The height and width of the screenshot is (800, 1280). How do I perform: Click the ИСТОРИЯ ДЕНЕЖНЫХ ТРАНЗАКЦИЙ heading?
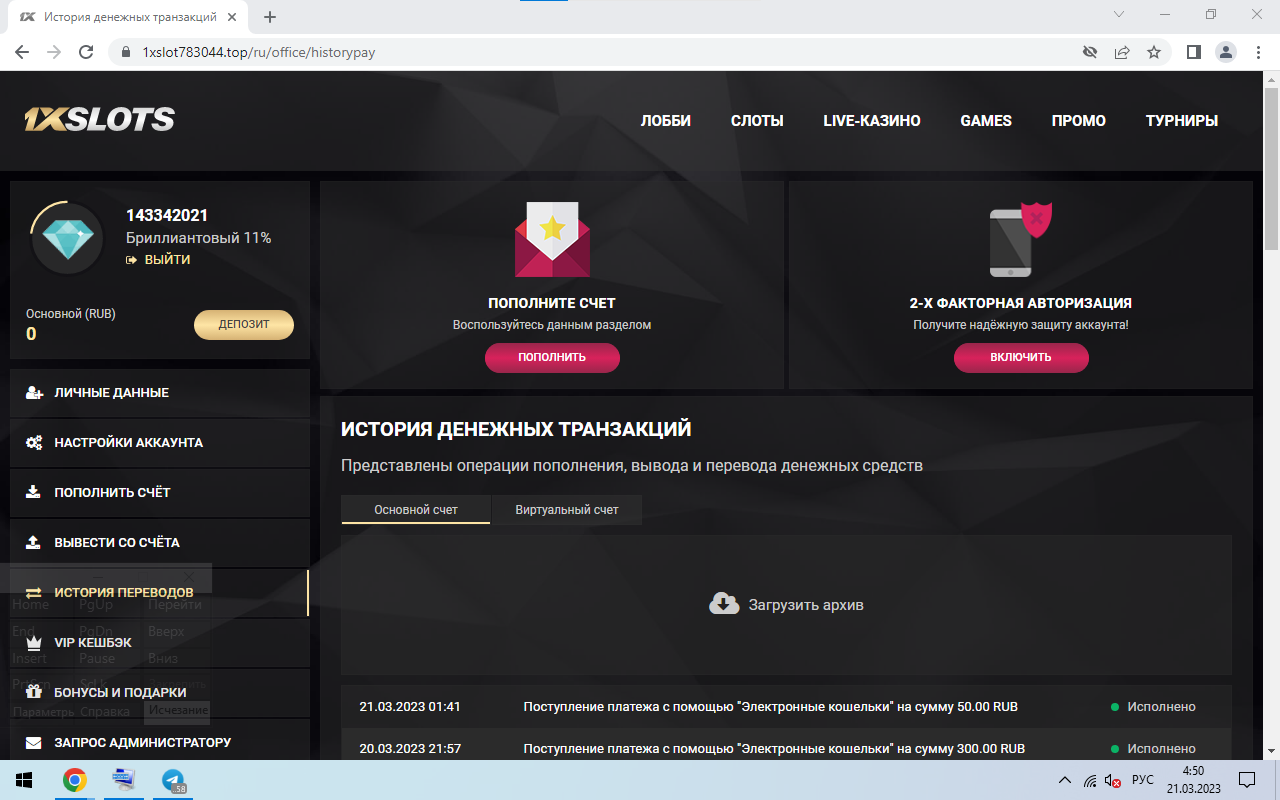(516, 430)
